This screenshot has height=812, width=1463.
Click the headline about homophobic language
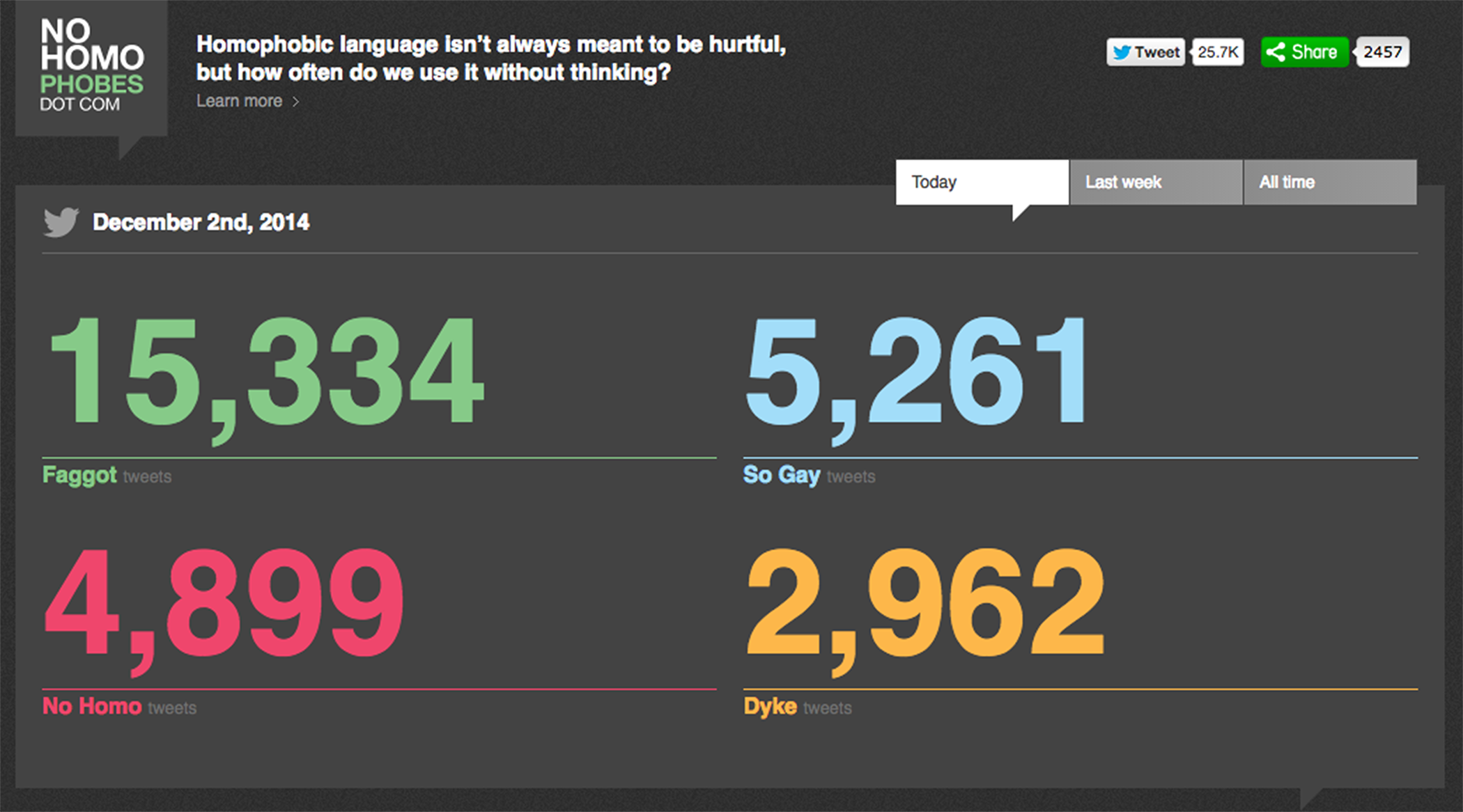pos(491,58)
